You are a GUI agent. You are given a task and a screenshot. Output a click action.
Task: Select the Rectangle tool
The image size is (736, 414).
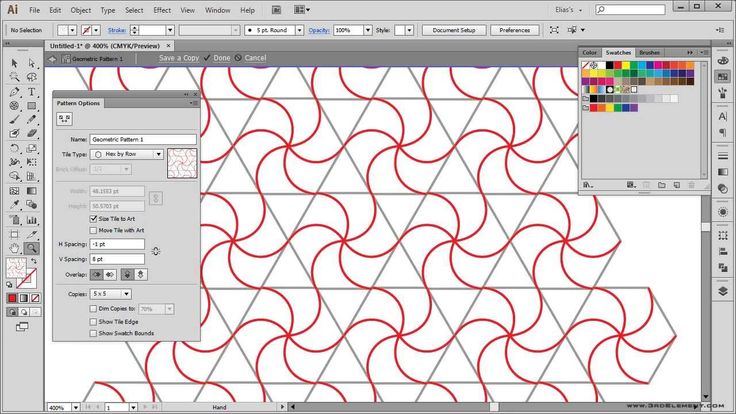pyautogui.click(x=31, y=106)
